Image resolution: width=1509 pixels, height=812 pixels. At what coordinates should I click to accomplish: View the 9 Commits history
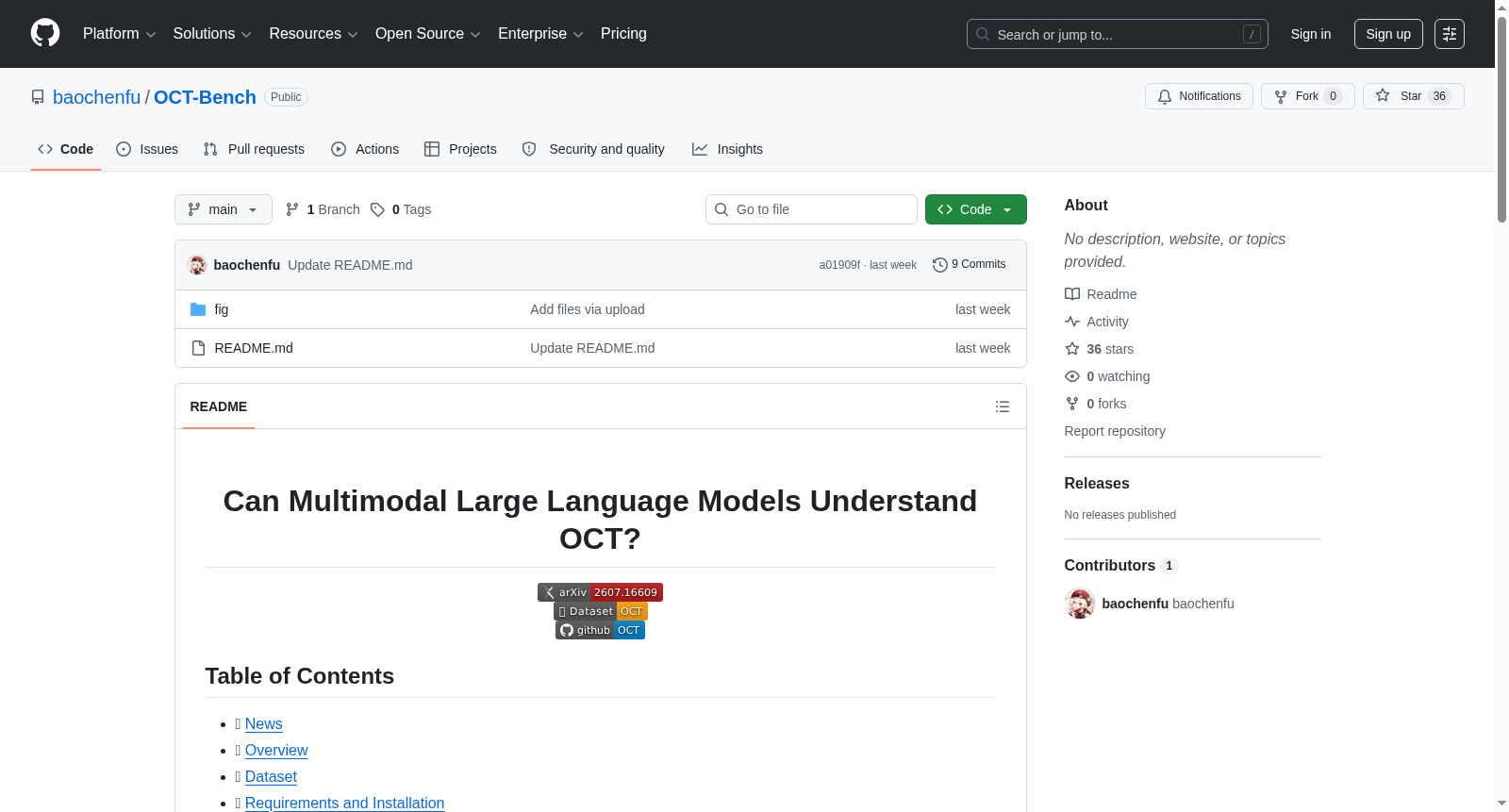pos(969,265)
